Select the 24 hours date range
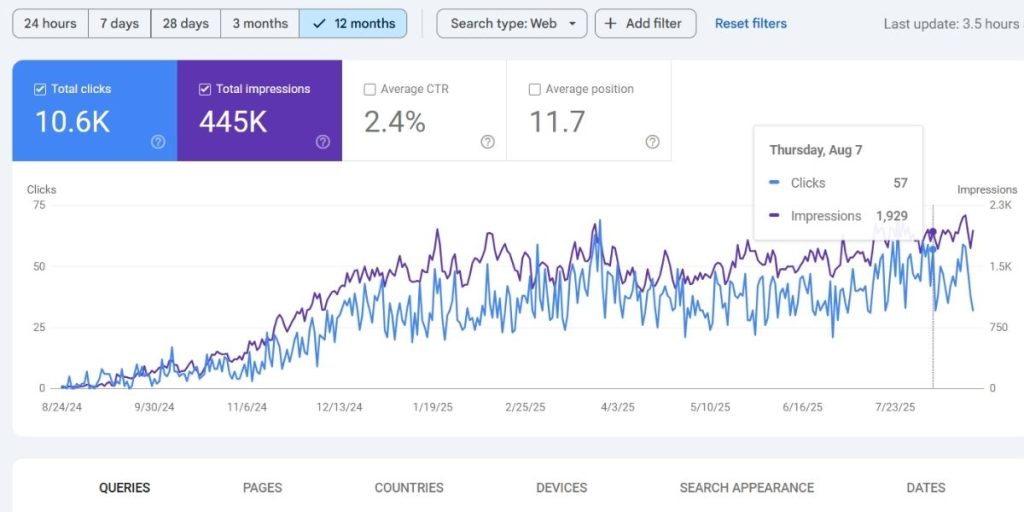The image size is (1024, 512). click(x=50, y=23)
